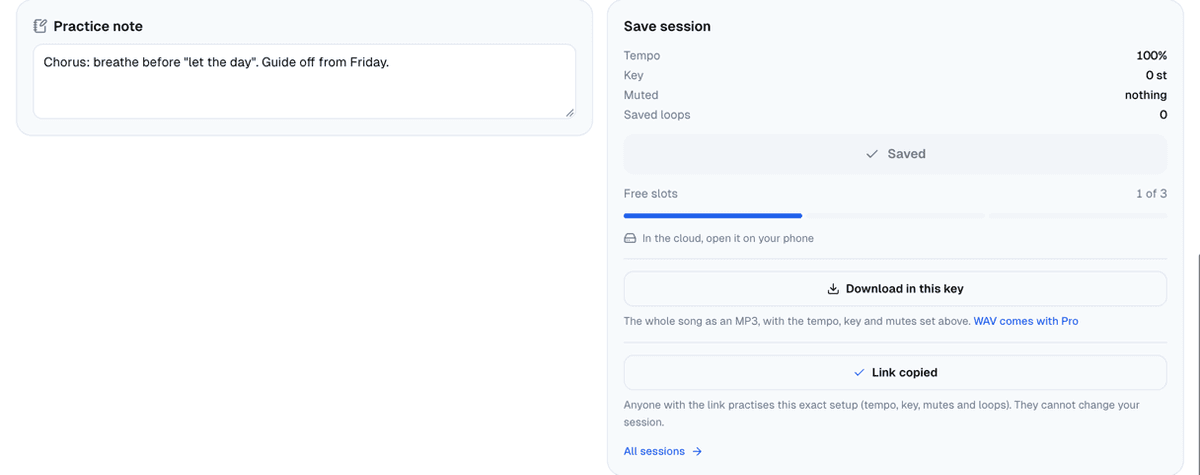This screenshot has height=475, width=1200.
Task: Download the song in this key
Action: [895, 289]
